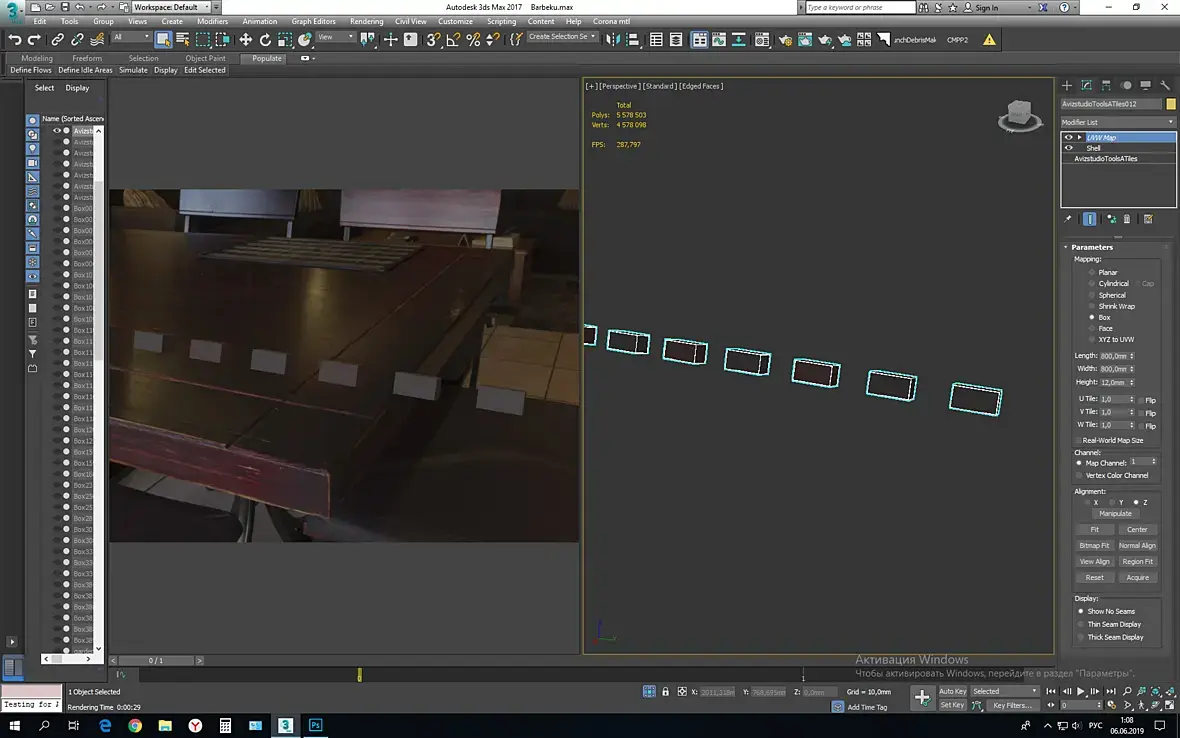Image resolution: width=1180 pixels, height=738 pixels.
Task: Click Configure Modifier Sets icon
Action: point(1148,219)
